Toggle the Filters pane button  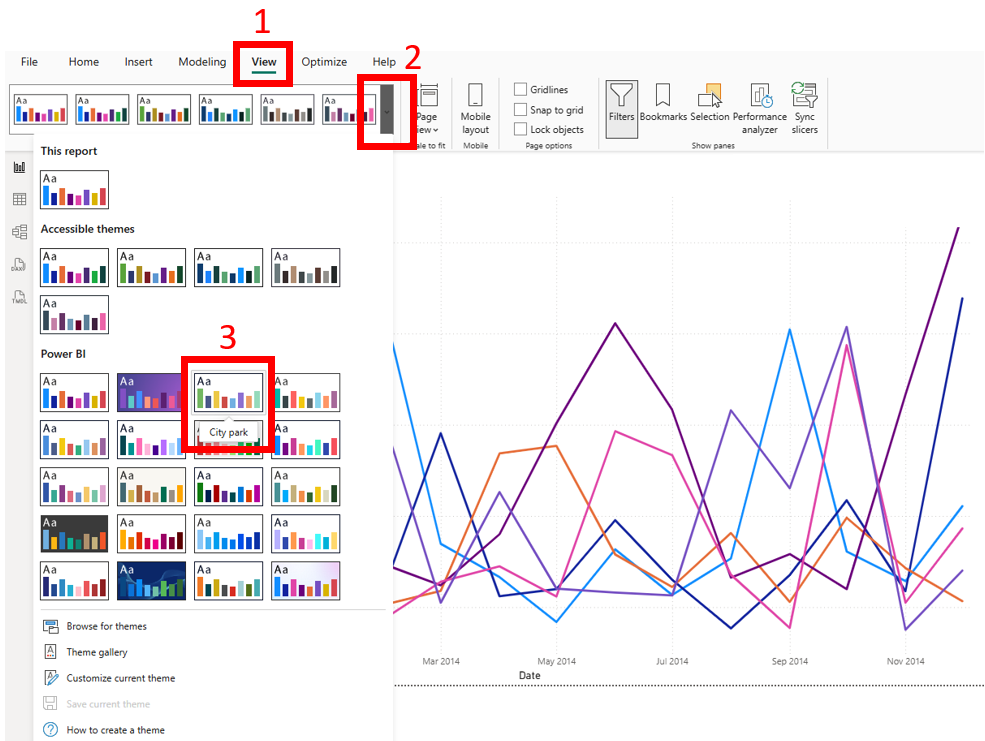[x=621, y=109]
